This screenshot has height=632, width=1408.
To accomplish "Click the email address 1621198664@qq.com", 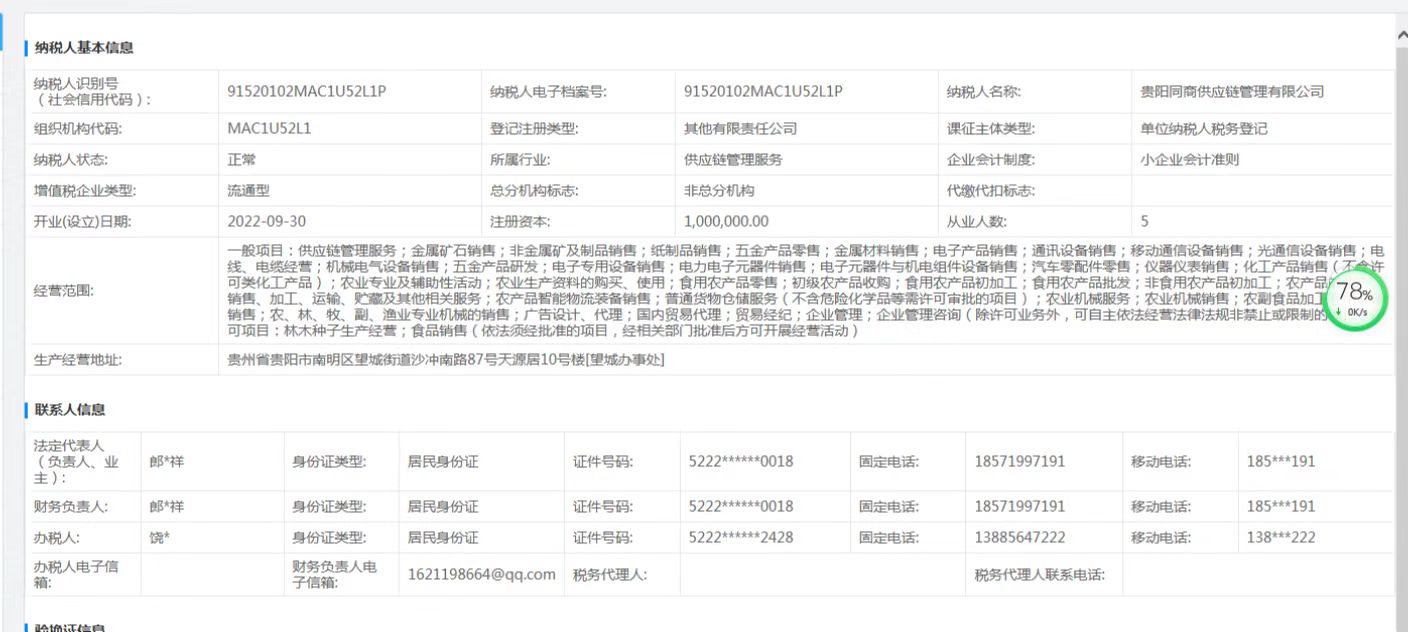I will tap(481, 574).
